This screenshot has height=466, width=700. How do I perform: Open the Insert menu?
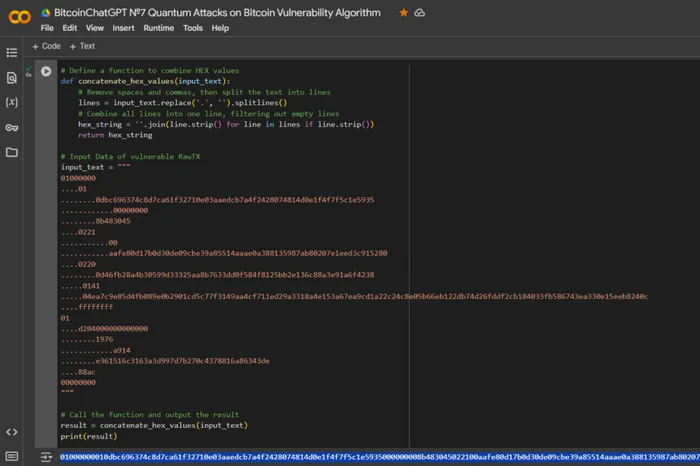tap(123, 28)
